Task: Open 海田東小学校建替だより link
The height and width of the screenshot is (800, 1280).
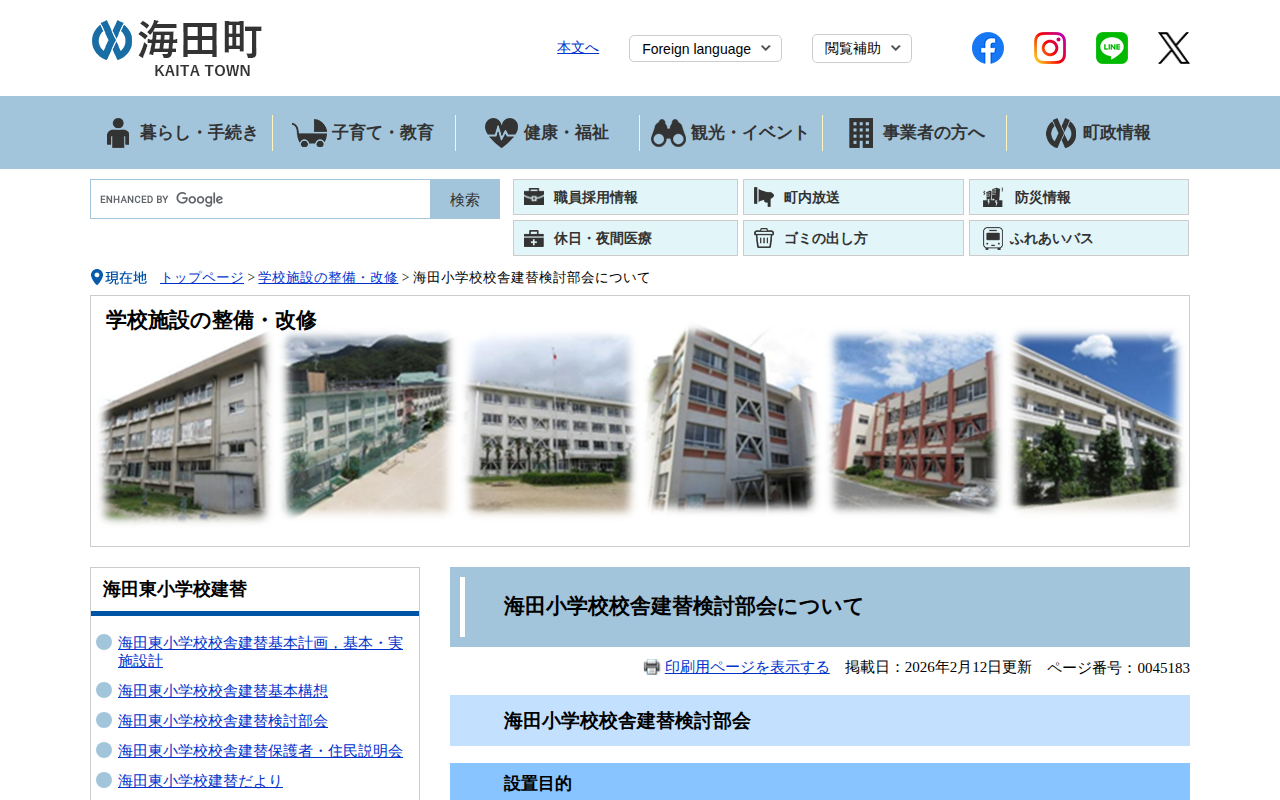Action: [200, 780]
